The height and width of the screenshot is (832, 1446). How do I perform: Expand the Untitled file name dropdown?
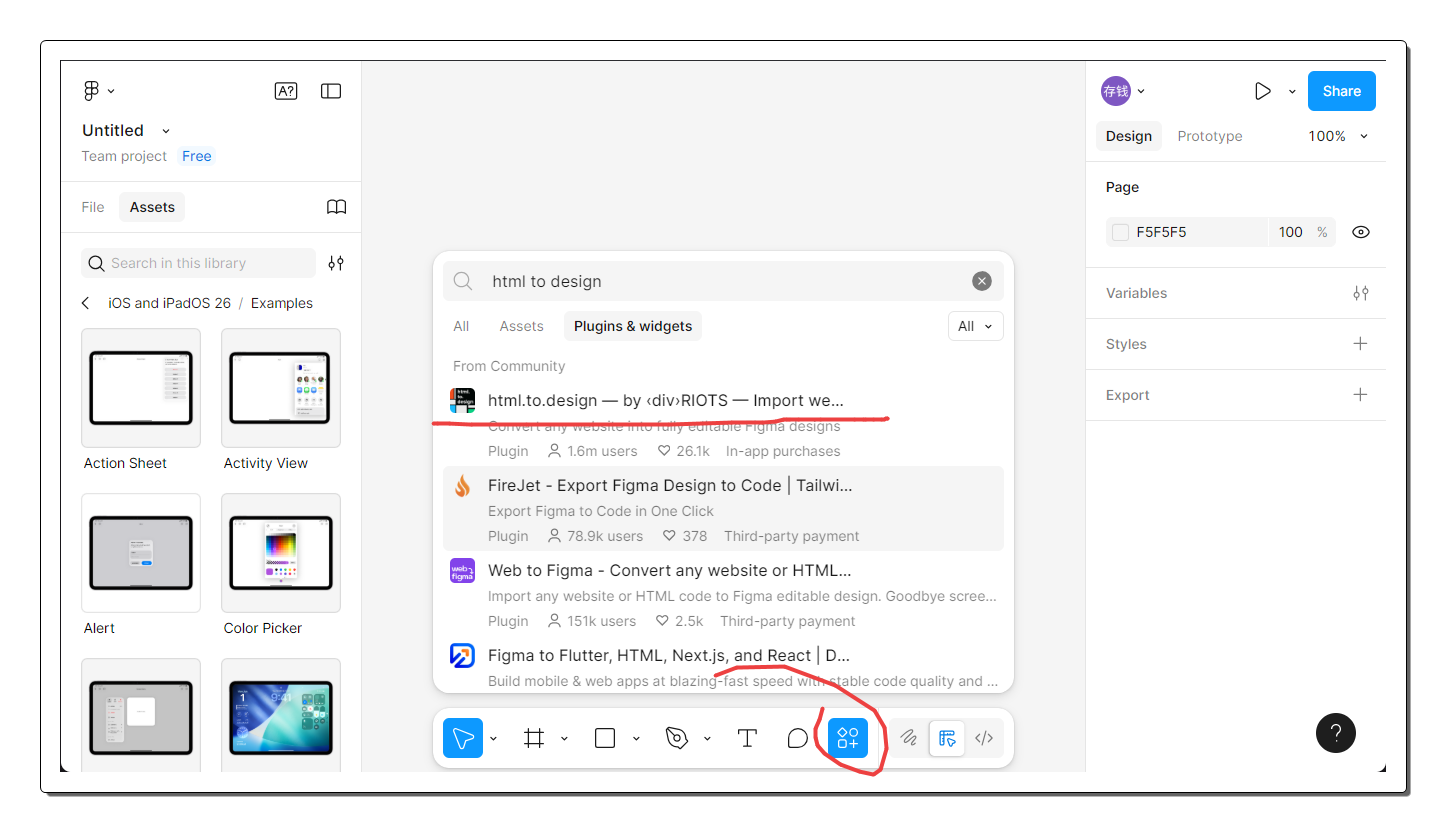coord(166,131)
